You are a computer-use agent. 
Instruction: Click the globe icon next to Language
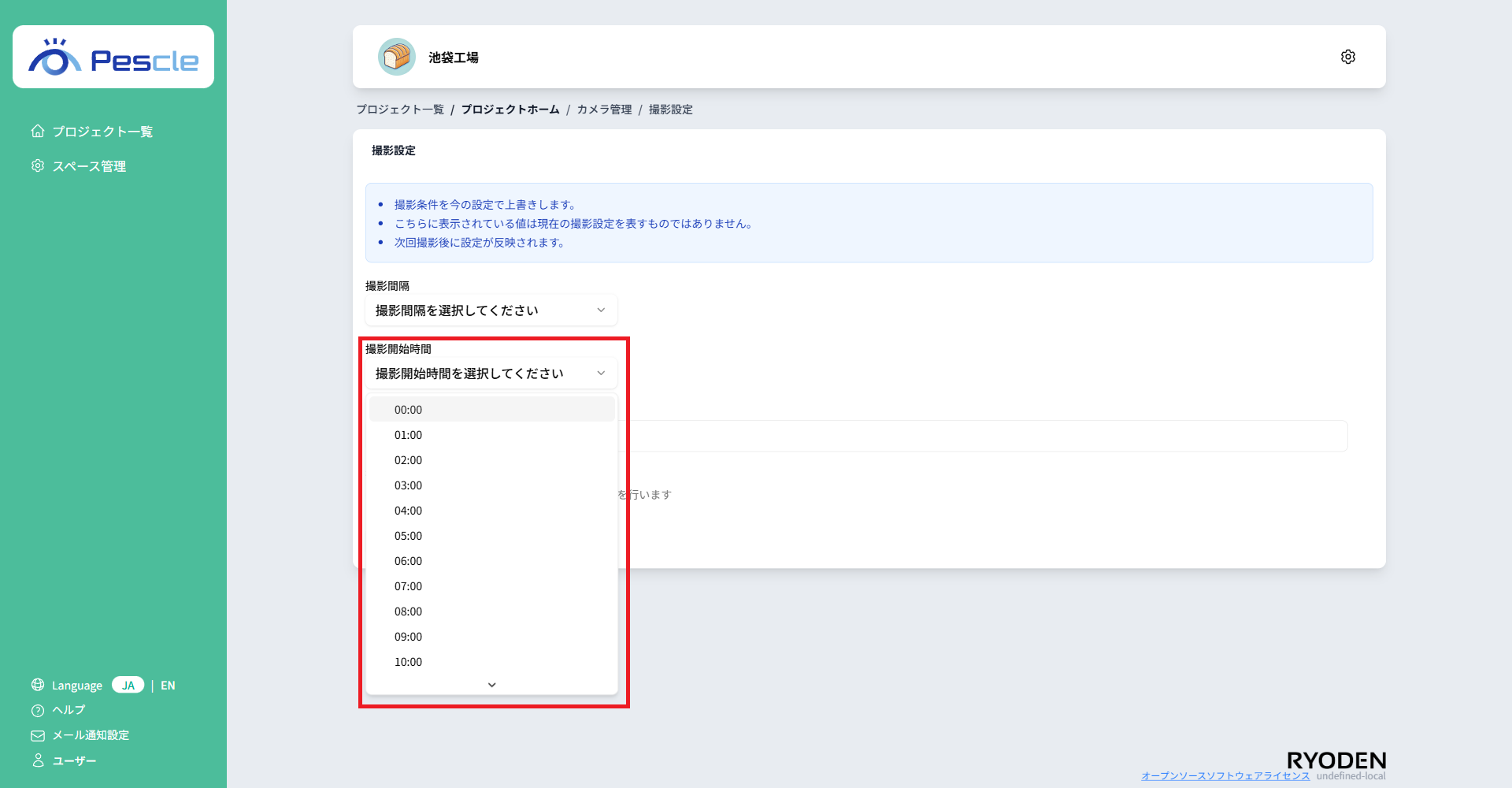(37, 685)
